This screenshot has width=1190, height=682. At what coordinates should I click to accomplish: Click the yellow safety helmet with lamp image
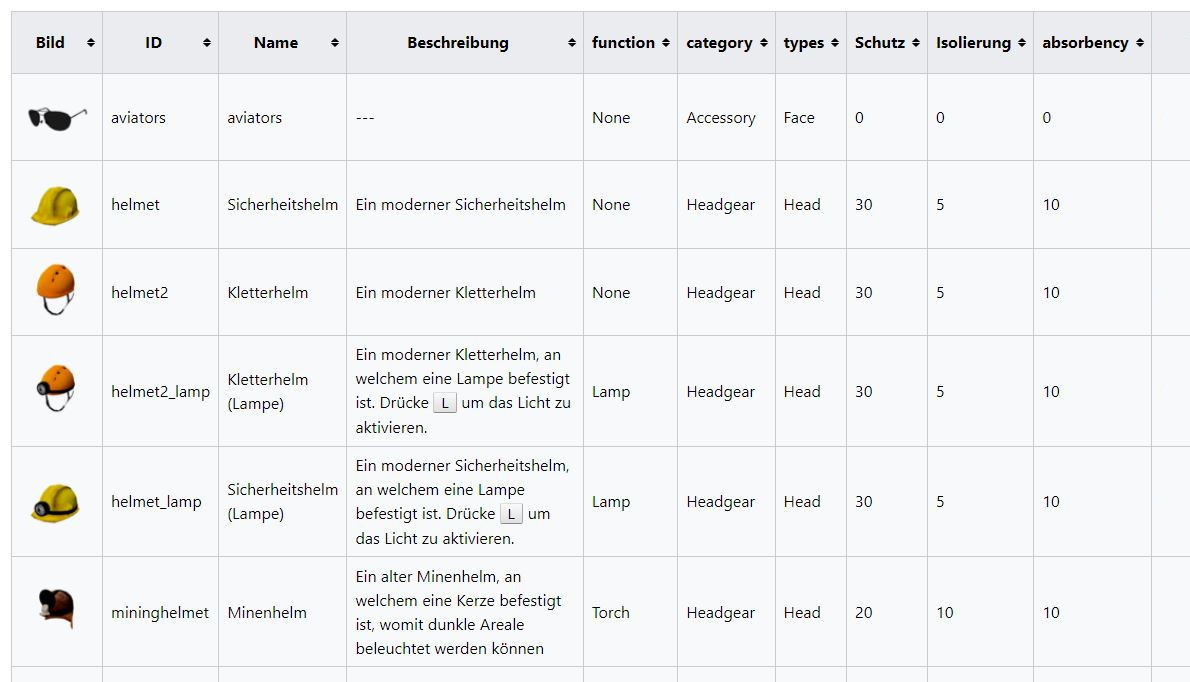click(55, 501)
